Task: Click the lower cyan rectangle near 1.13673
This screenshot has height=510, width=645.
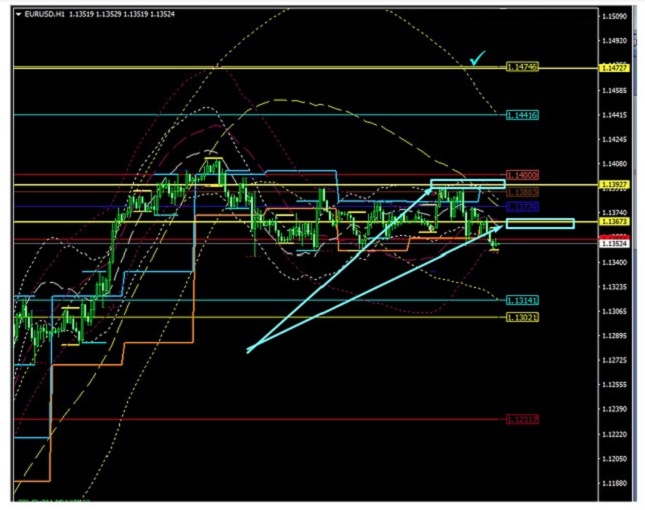Action: pyautogui.click(x=540, y=222)
